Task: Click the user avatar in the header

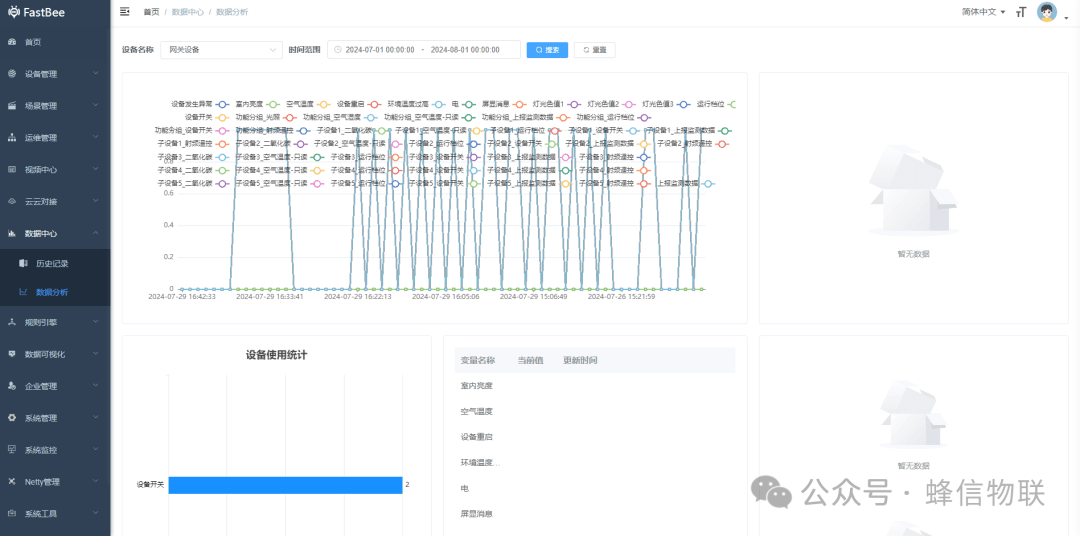Action: (x=1047, y=12)
